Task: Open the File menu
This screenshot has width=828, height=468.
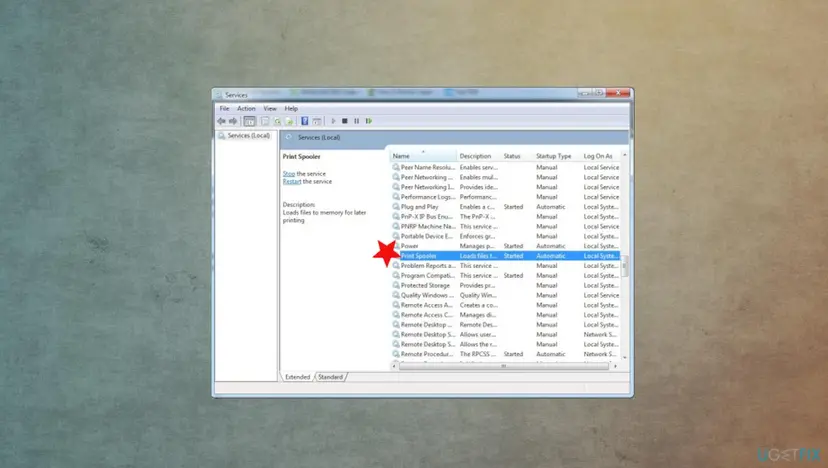Action: coord(224,108)
